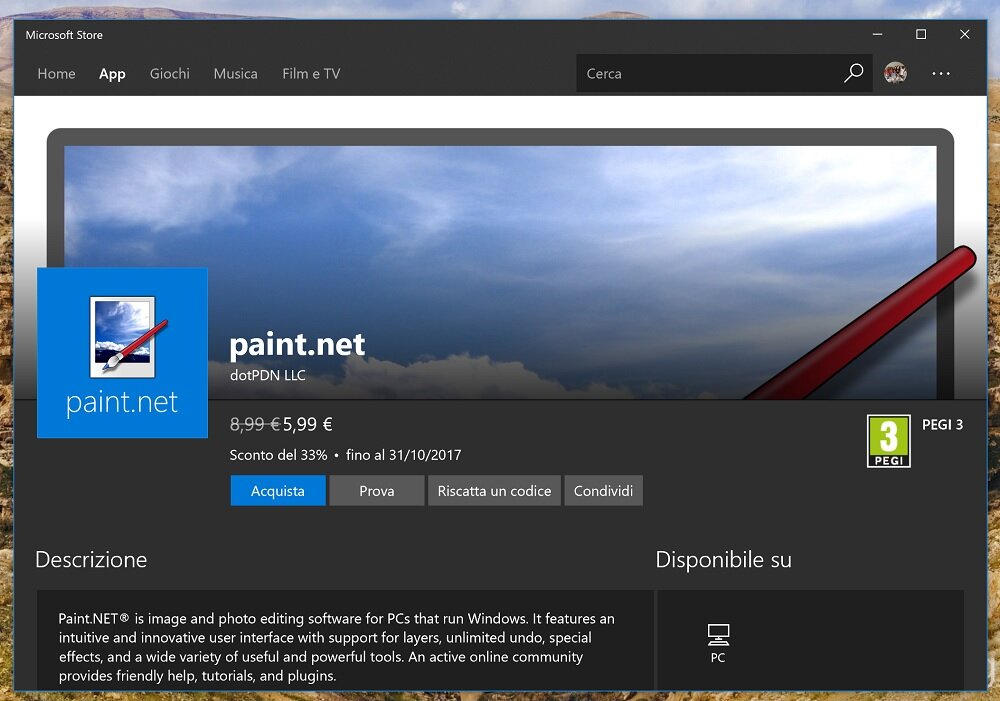Open the Musica section
This screenshot has height=701, width=1000.
coord(235,73)
